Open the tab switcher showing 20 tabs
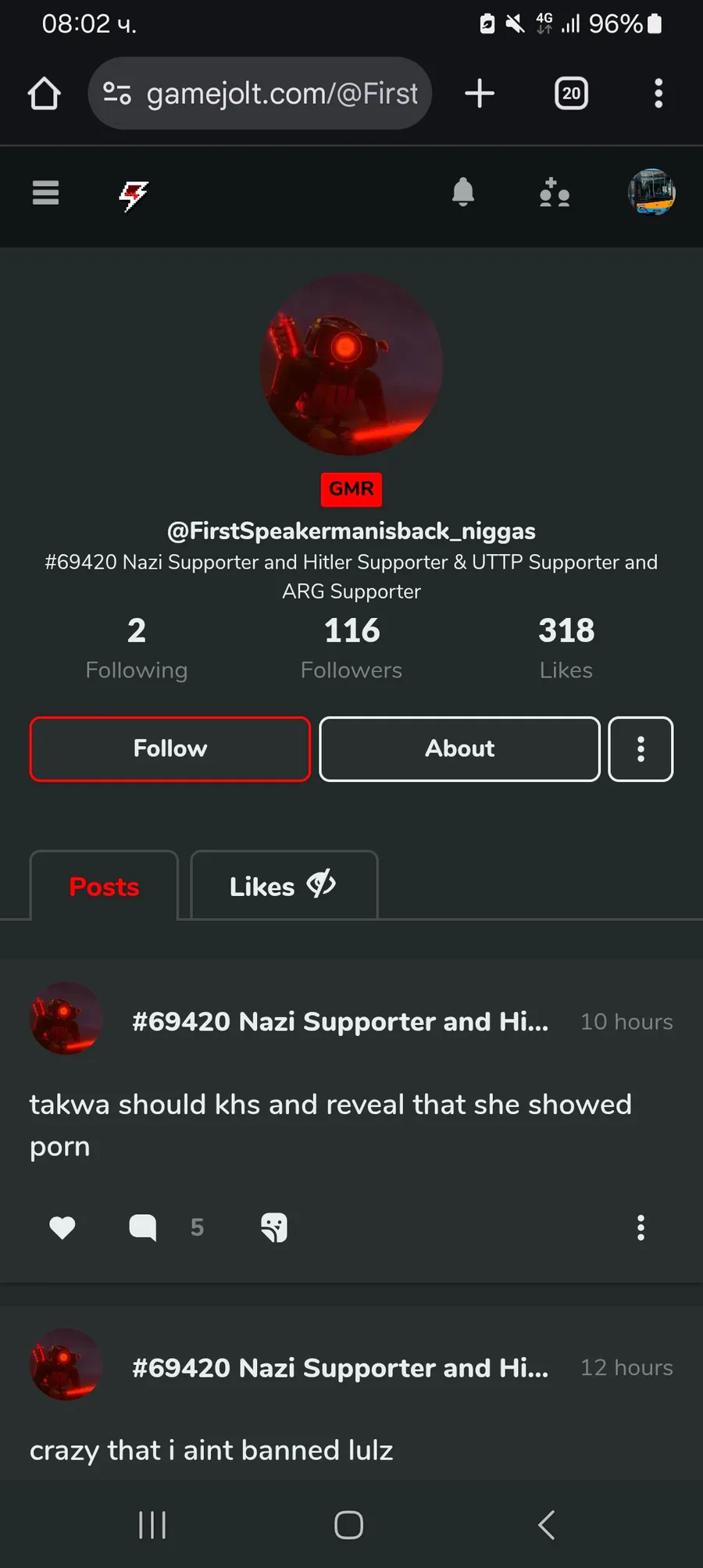 pos(571,93)
